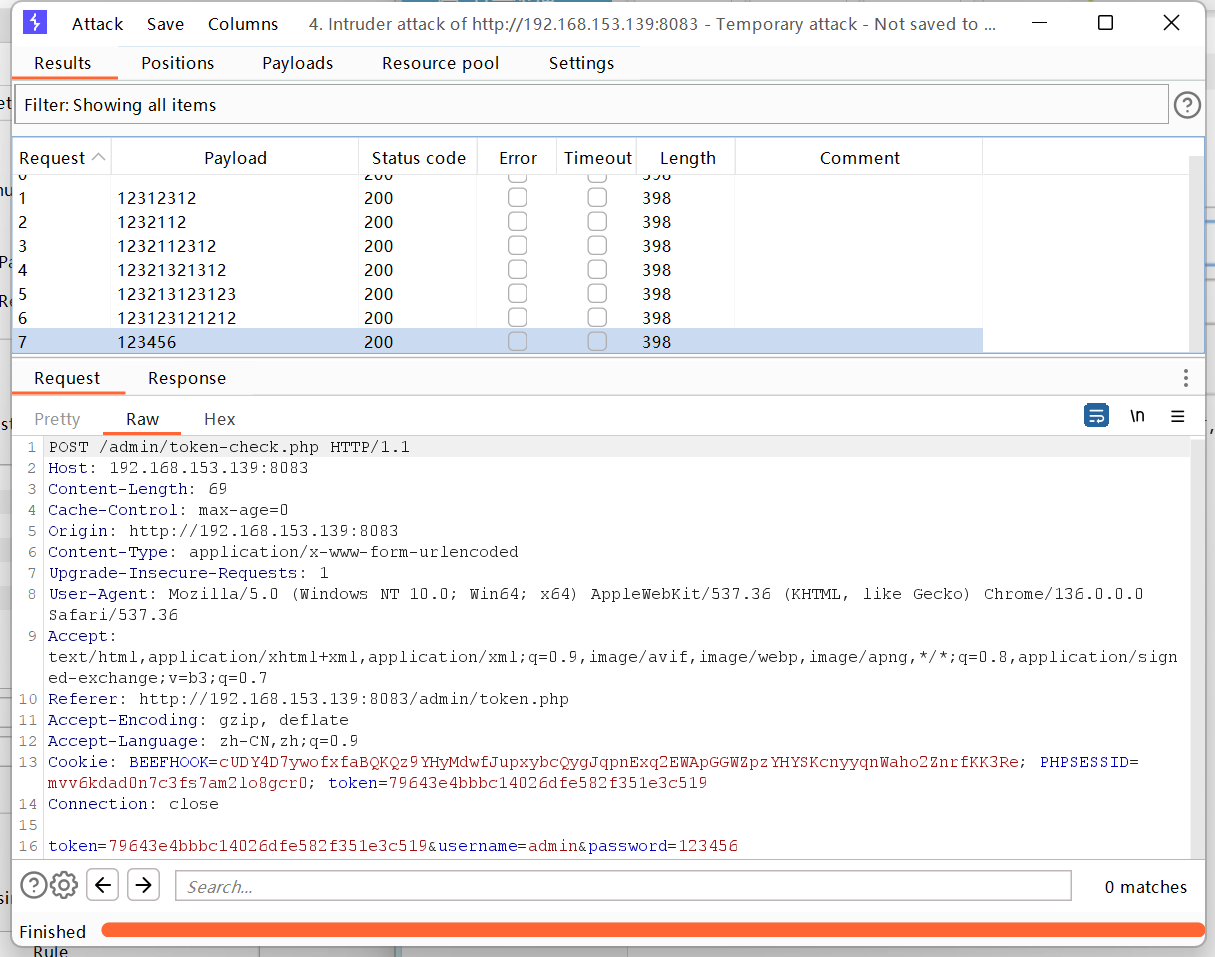Select result row with payload 1232112

(x=498, y=222)
